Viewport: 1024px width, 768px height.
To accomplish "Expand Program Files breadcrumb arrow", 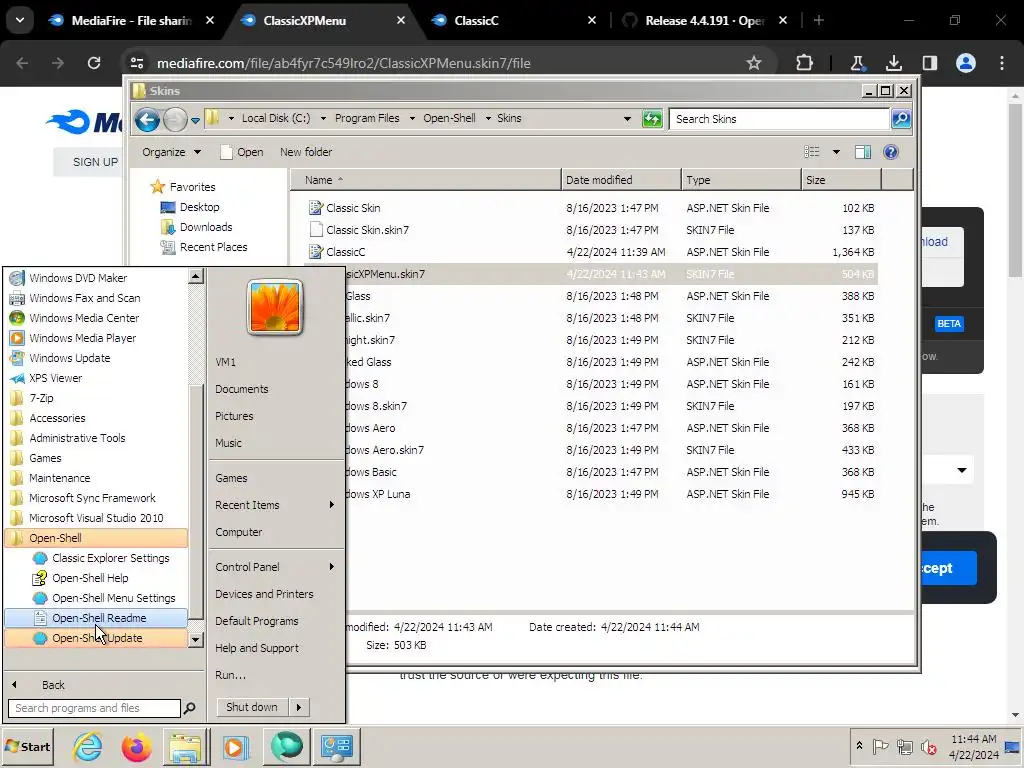I will coord(412,118).
